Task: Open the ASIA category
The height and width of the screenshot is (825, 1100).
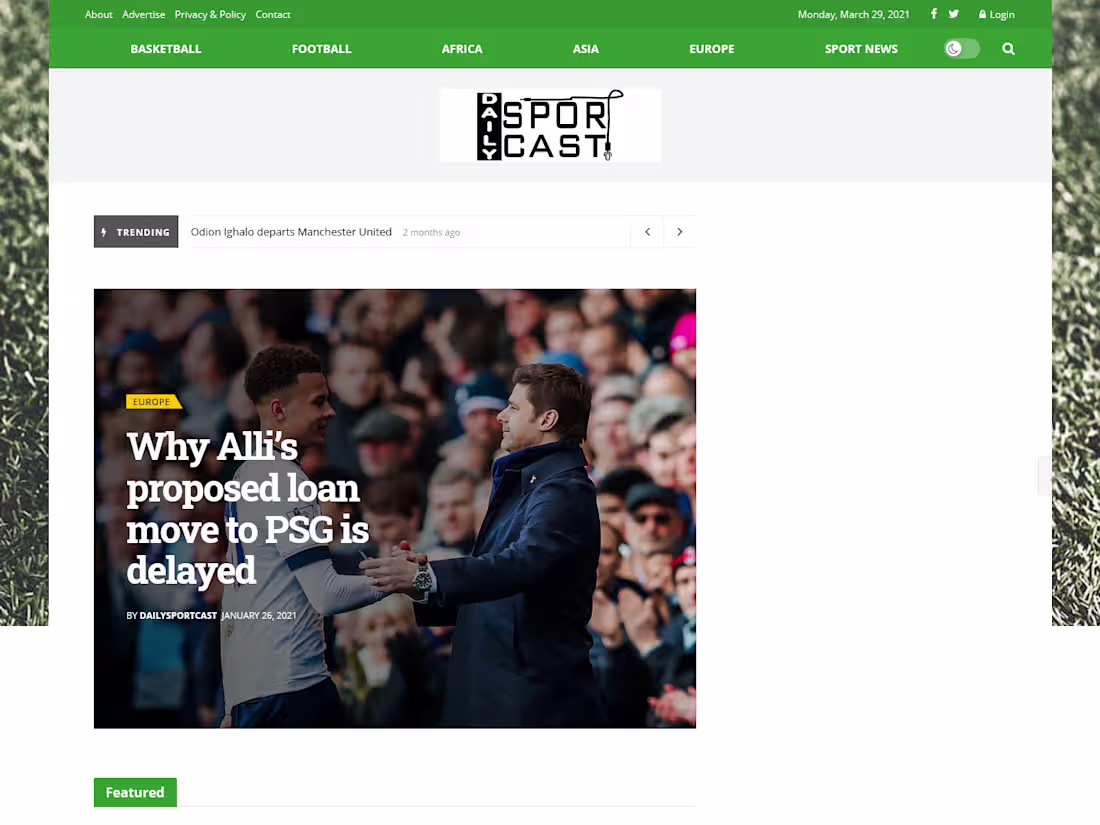Action: (586, 48)
